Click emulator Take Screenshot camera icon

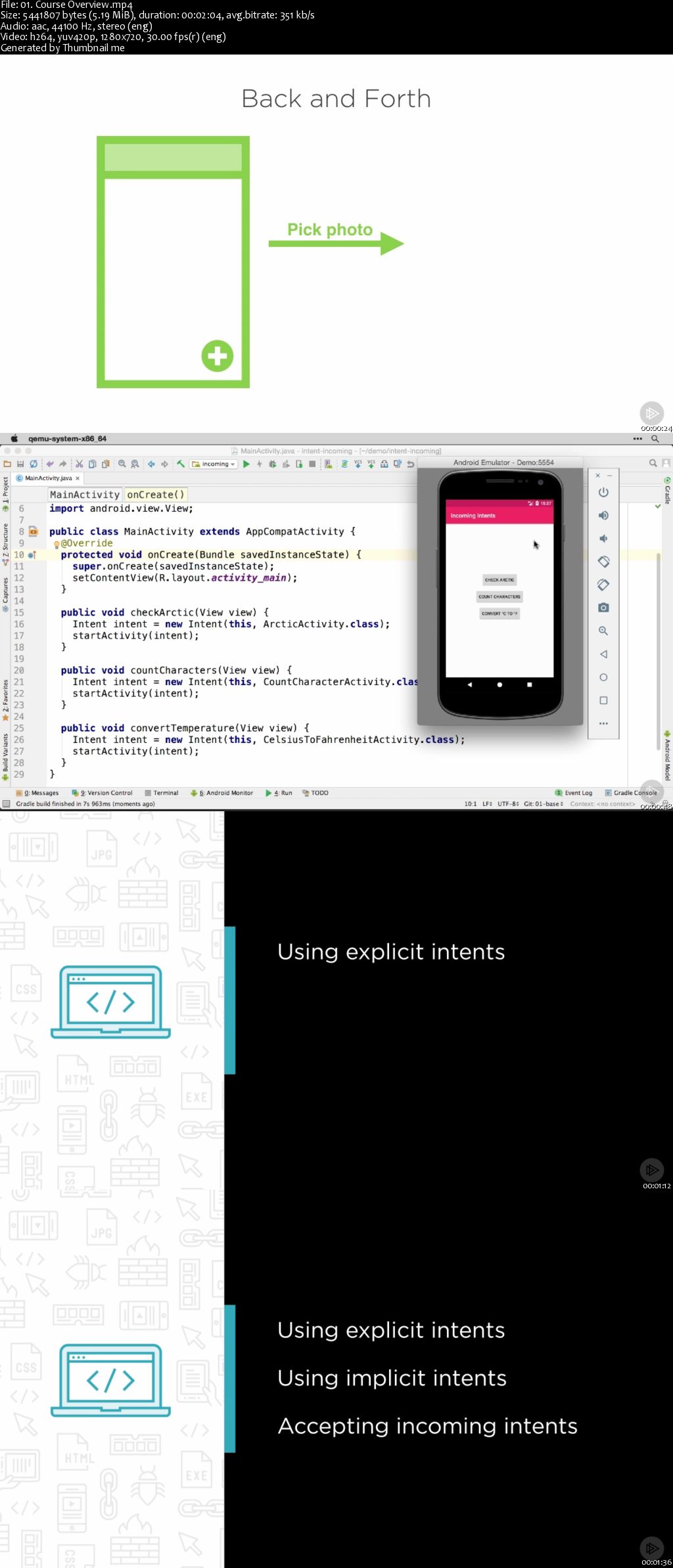coord(603,608)
